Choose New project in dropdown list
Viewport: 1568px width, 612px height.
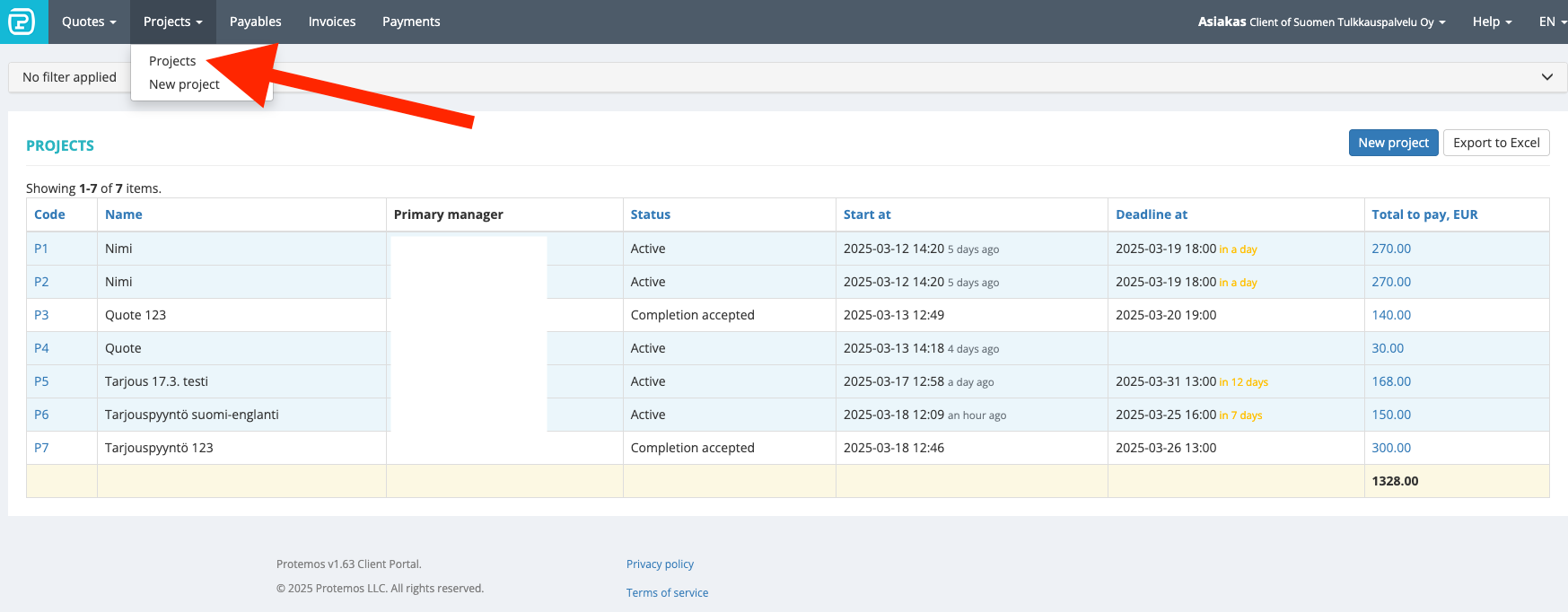pyautogui.click(x=184, y=84)
